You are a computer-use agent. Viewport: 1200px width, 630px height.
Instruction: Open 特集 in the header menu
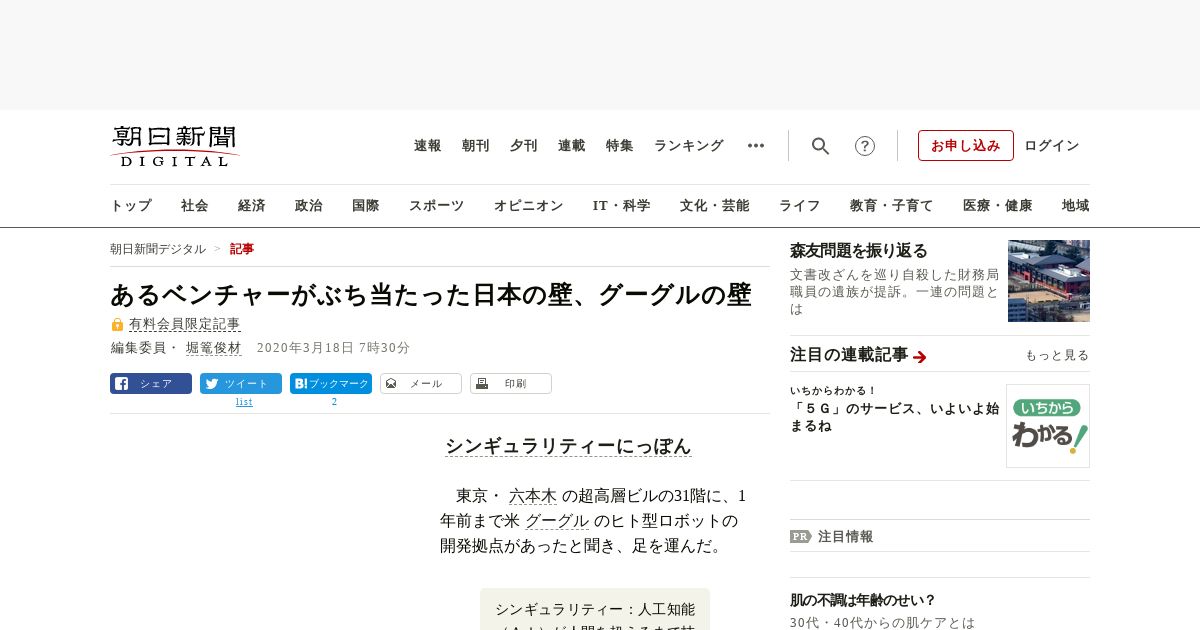click(x=620, y=146)
